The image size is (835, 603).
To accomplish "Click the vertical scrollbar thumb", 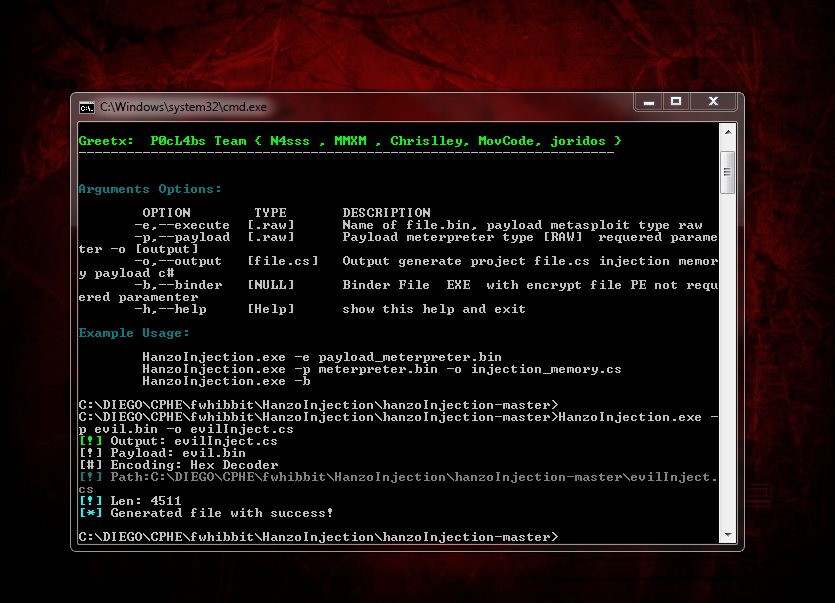I will 728,173.
